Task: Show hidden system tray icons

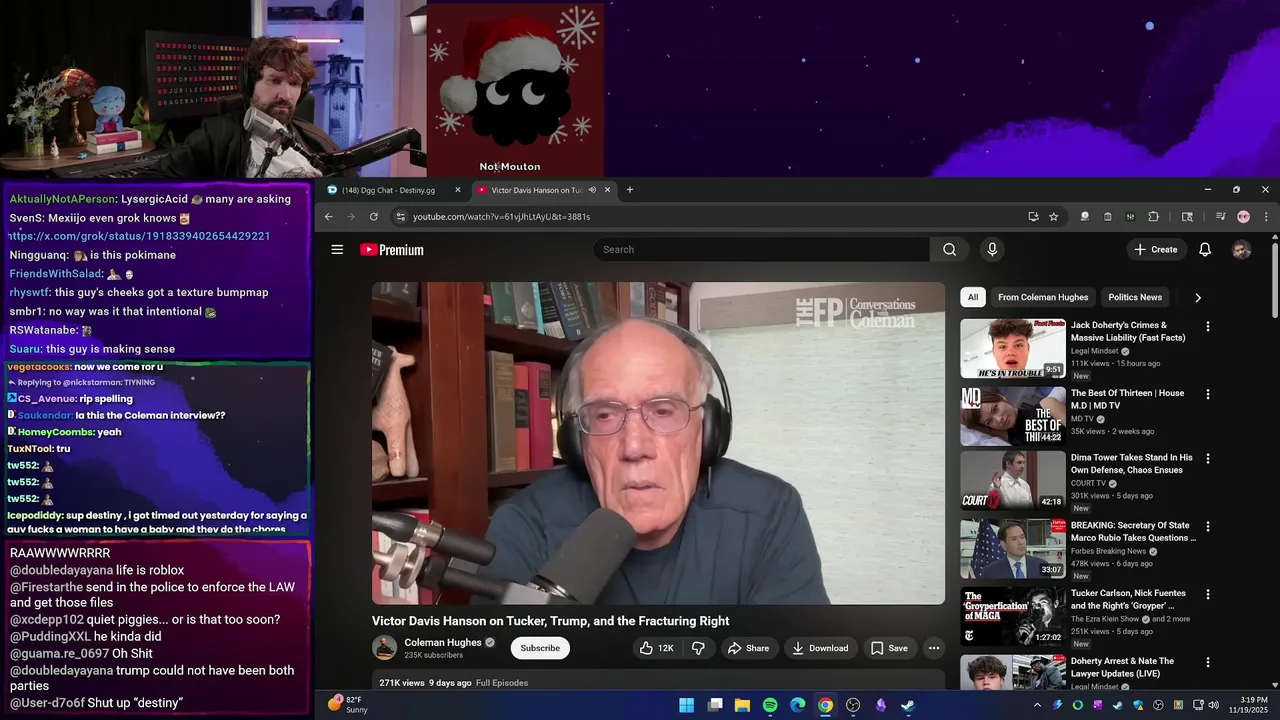Action: point(1037,705)
